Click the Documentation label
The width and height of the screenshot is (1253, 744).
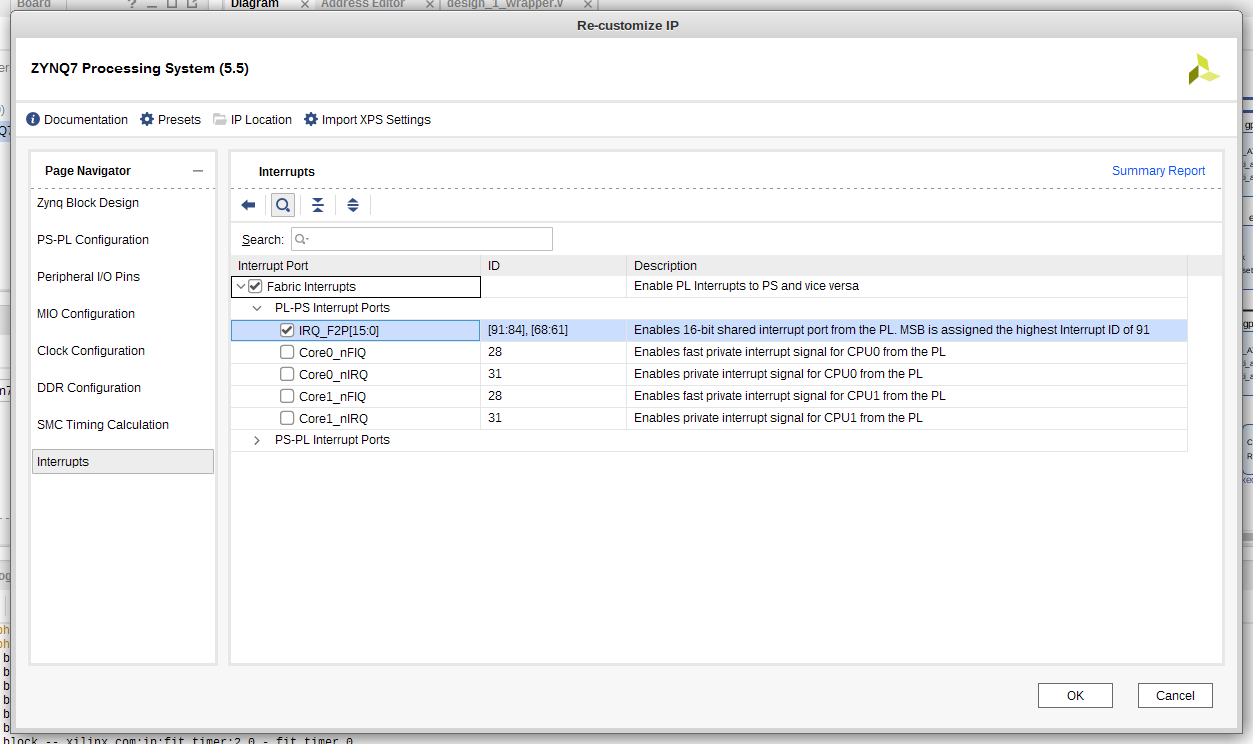click(86, 120)
